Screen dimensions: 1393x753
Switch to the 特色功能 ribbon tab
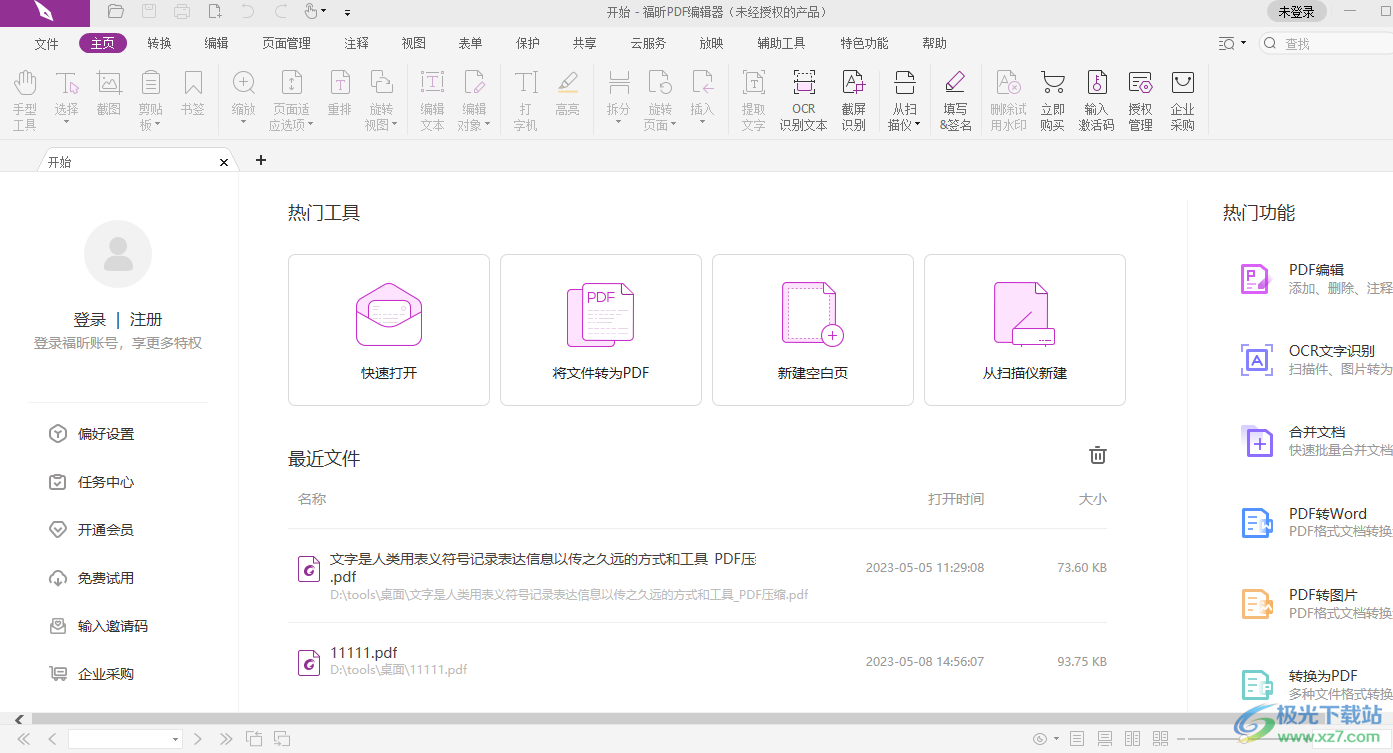[x=864, y=44]
